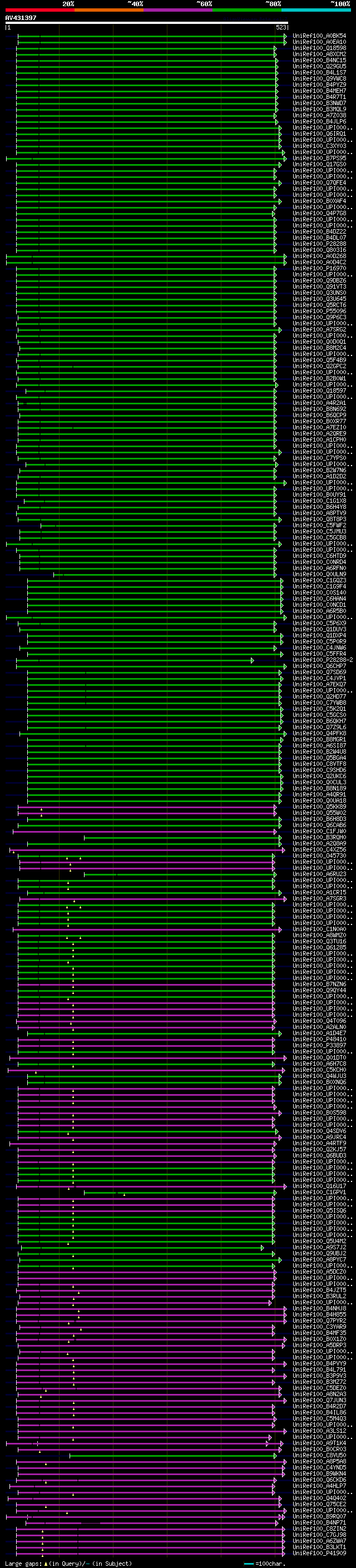Open the UniRef100_B2W7N6 entry
This screenshot has height=1568, width=356.
tap(319, 471)
